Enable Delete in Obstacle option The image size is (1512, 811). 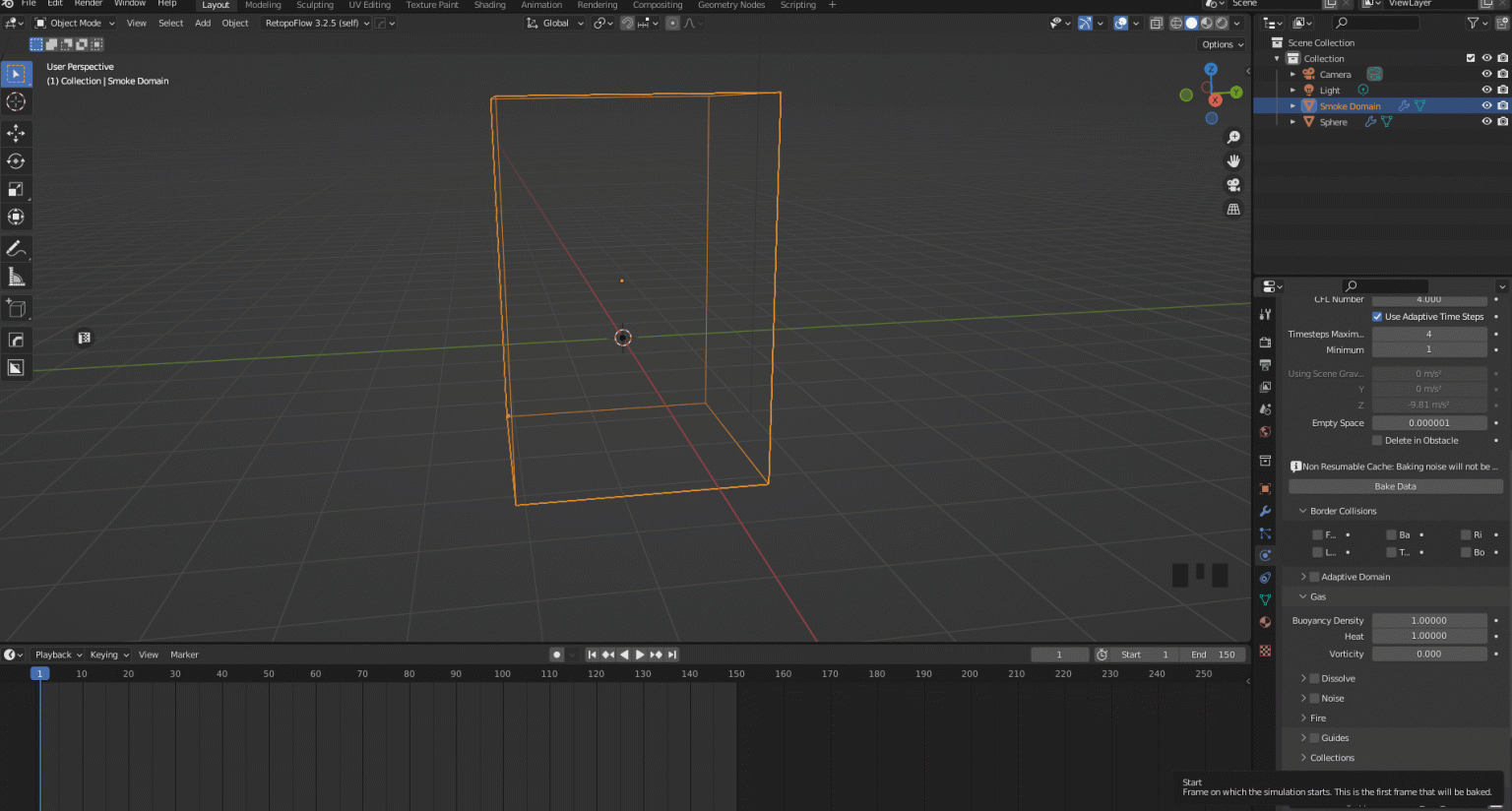point(1376,440)
